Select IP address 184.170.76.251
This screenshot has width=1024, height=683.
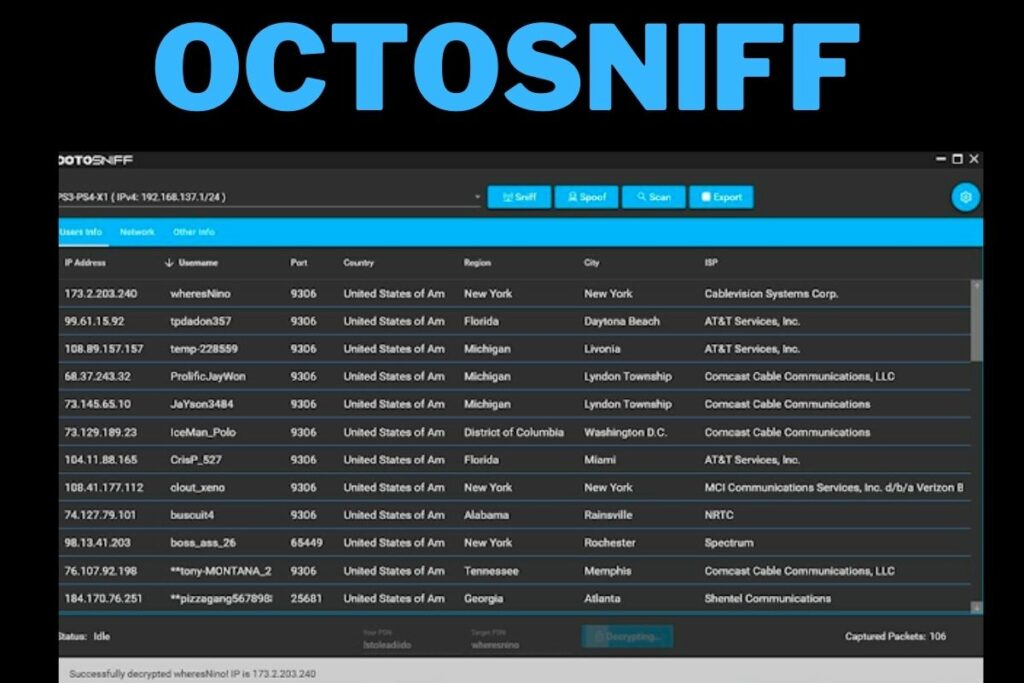pos(103,598)
